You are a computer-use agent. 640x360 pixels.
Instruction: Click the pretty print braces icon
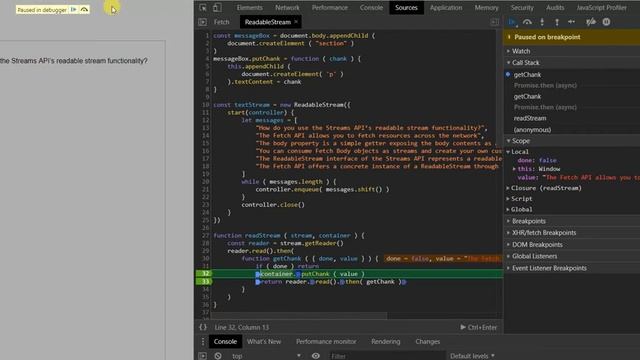(203, 327)
